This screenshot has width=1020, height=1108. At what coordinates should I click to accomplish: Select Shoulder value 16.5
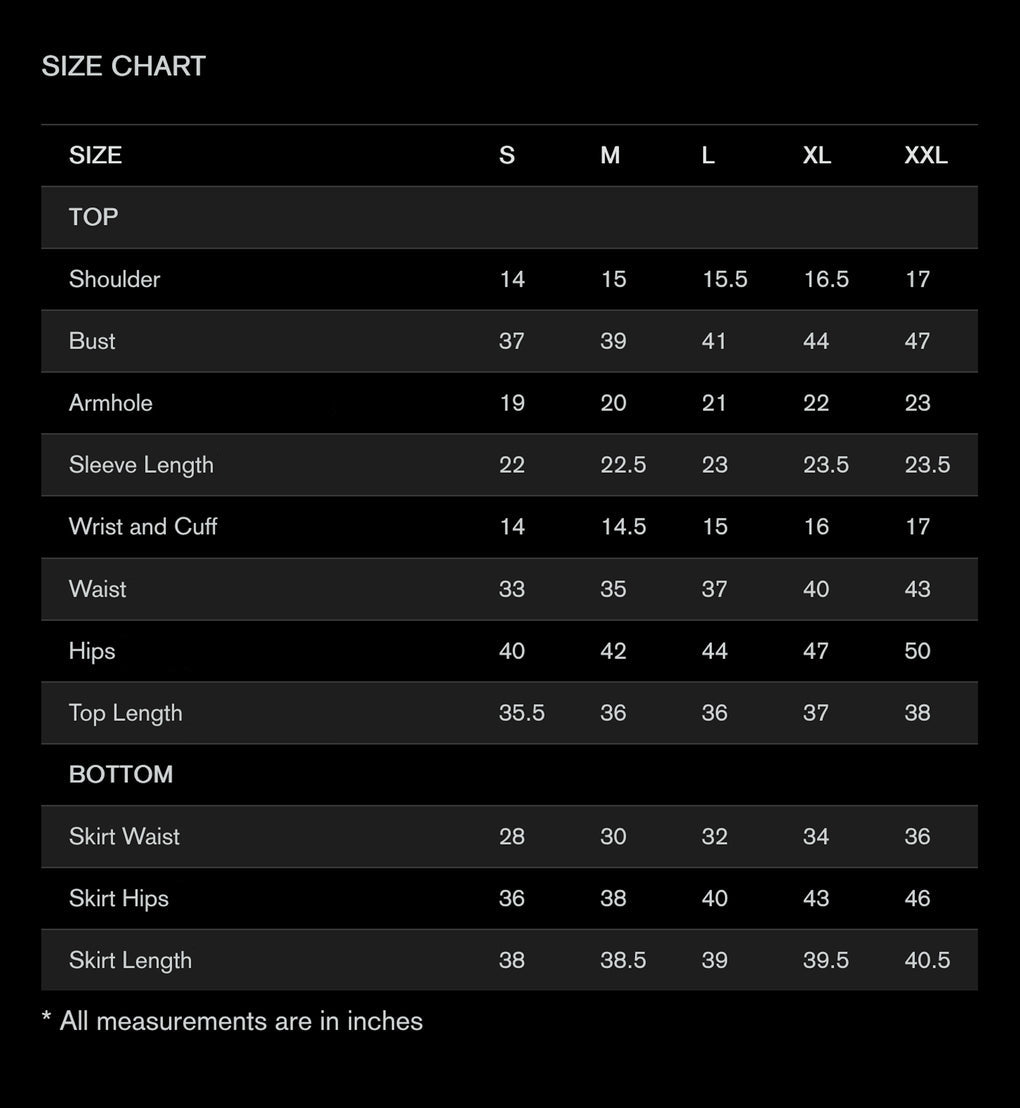(826, 279)
